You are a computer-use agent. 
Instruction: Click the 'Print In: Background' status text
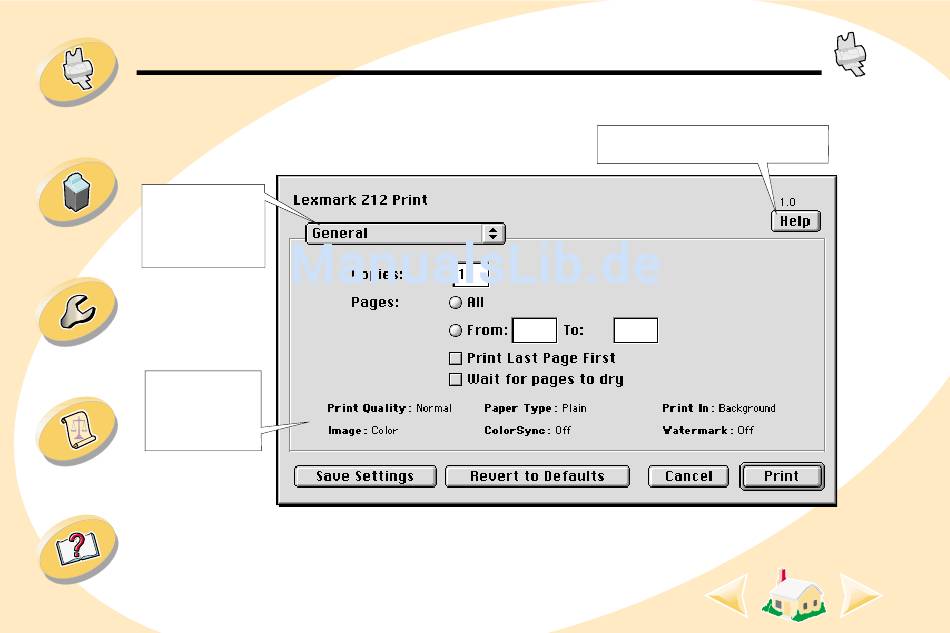719,408
